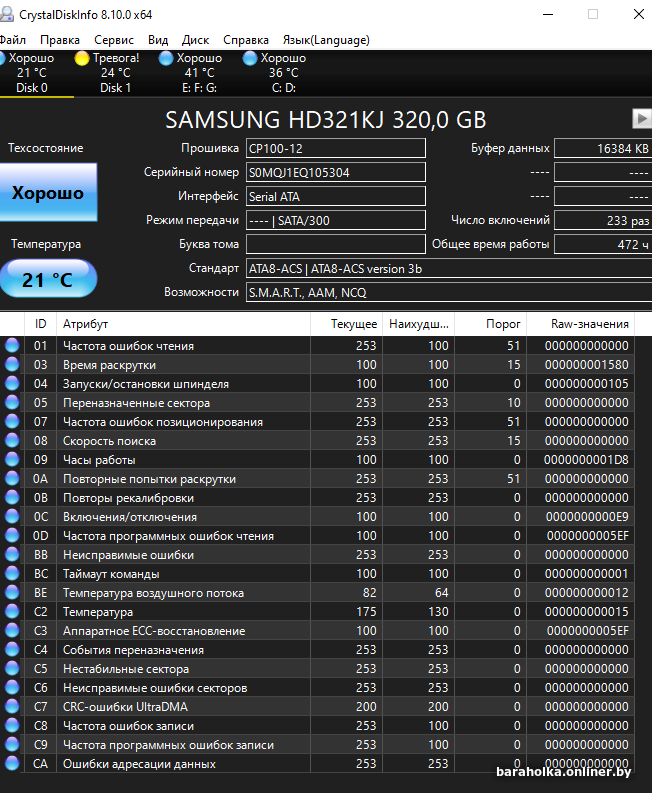
Task: Click the Общее время работы value 472 ч
Action: (603, 244)
